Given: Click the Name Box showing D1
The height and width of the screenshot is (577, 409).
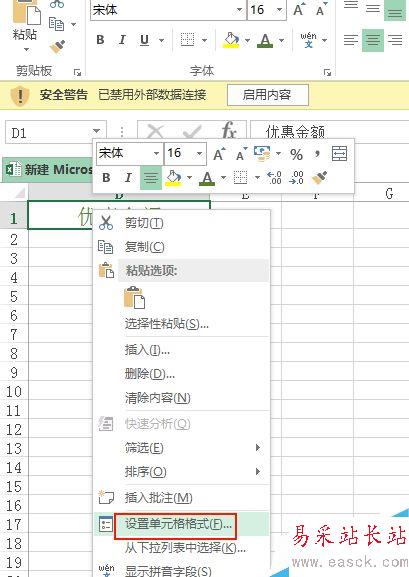Looking at the screenshot, I should point(56,132).
